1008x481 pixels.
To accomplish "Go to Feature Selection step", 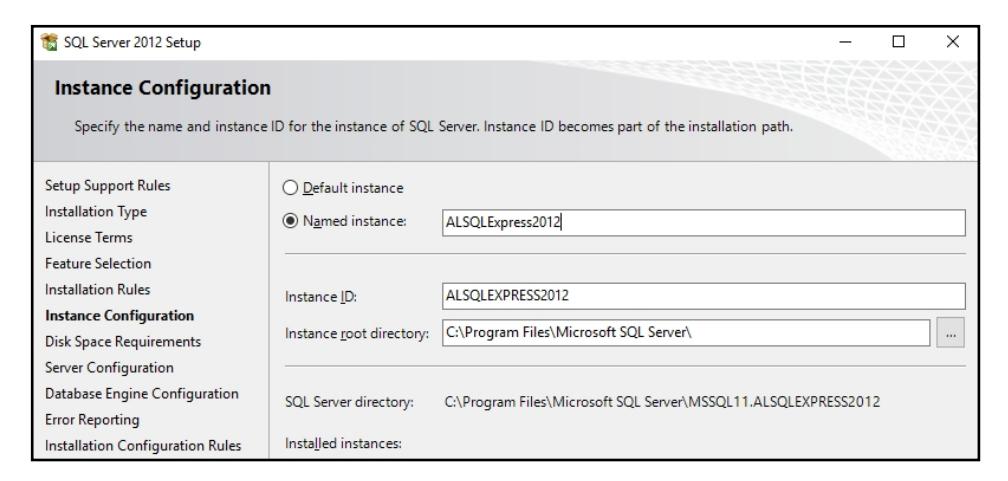I will pyautogui.click(x=98, y=264).
